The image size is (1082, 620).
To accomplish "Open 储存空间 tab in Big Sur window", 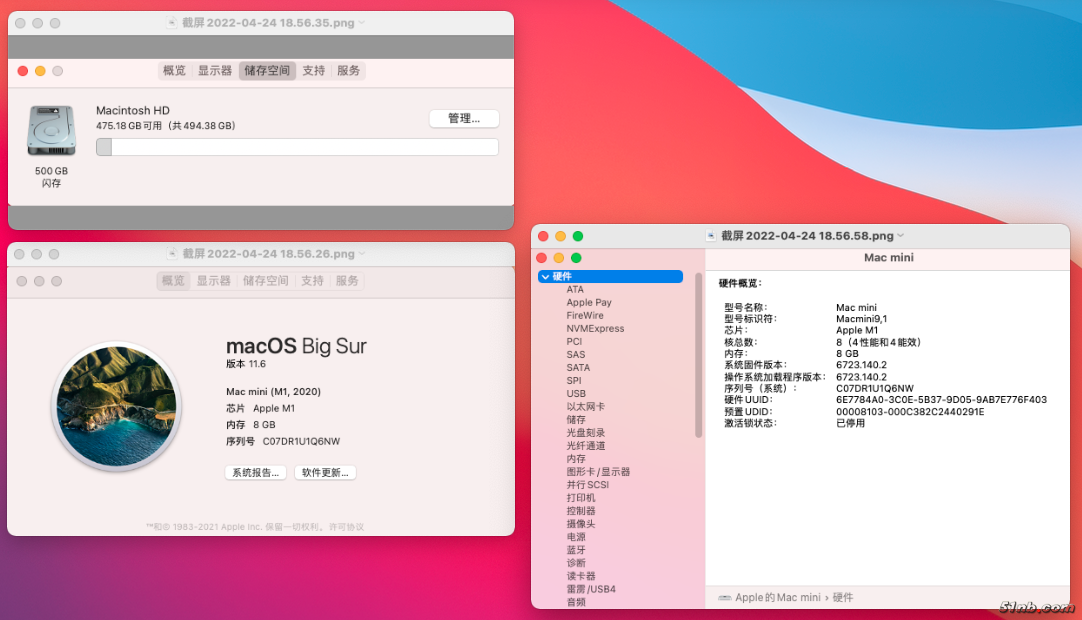I will coord(266,281).
